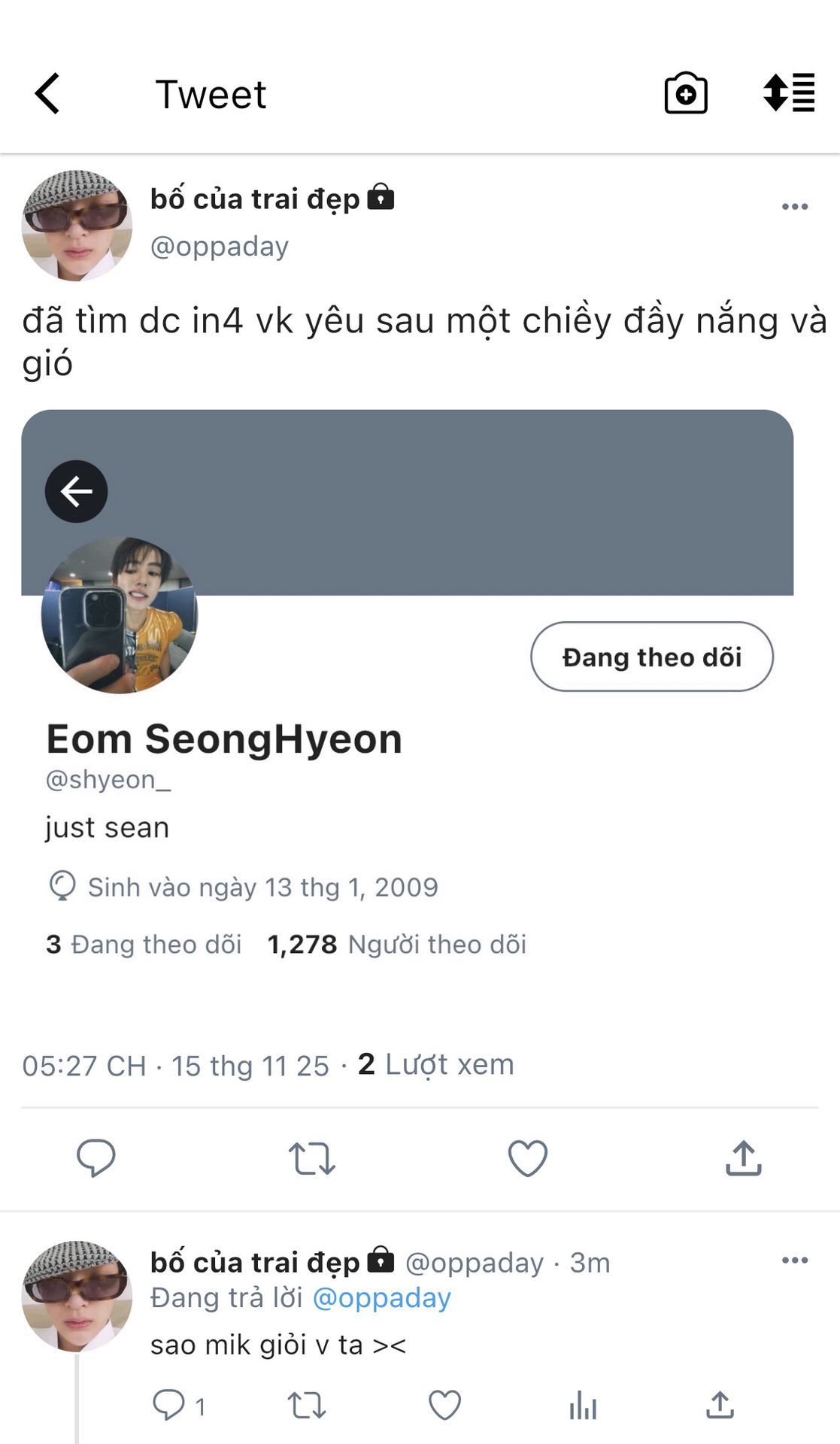Image resolution: width=840 pixels, height=1444 pixels.
Task: Retweet the main tweet
Action: click(311, 1158)
